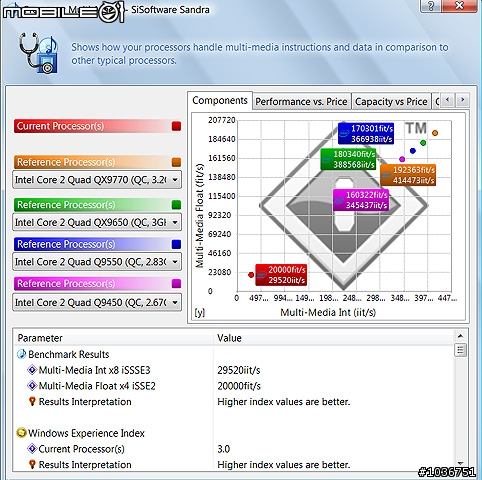Select the 3.0 Windows Experience value

(x=224, y=449)
